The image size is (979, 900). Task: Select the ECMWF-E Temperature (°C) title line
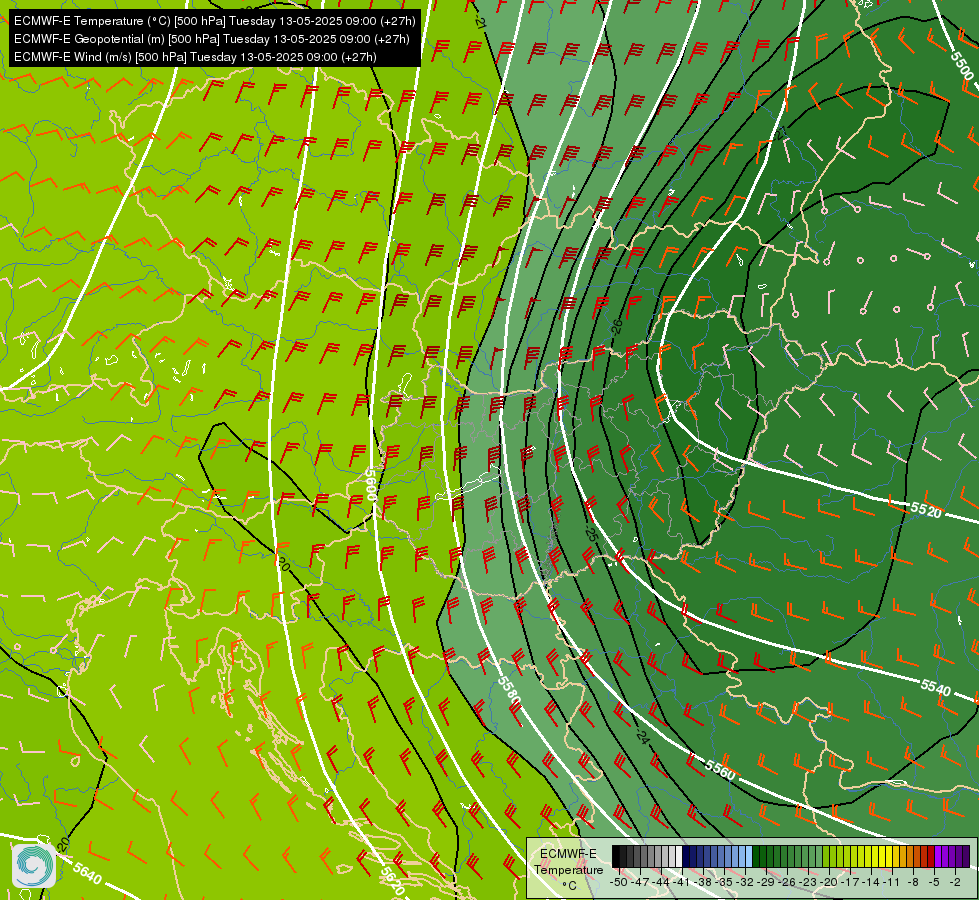[x=215, y=21]
